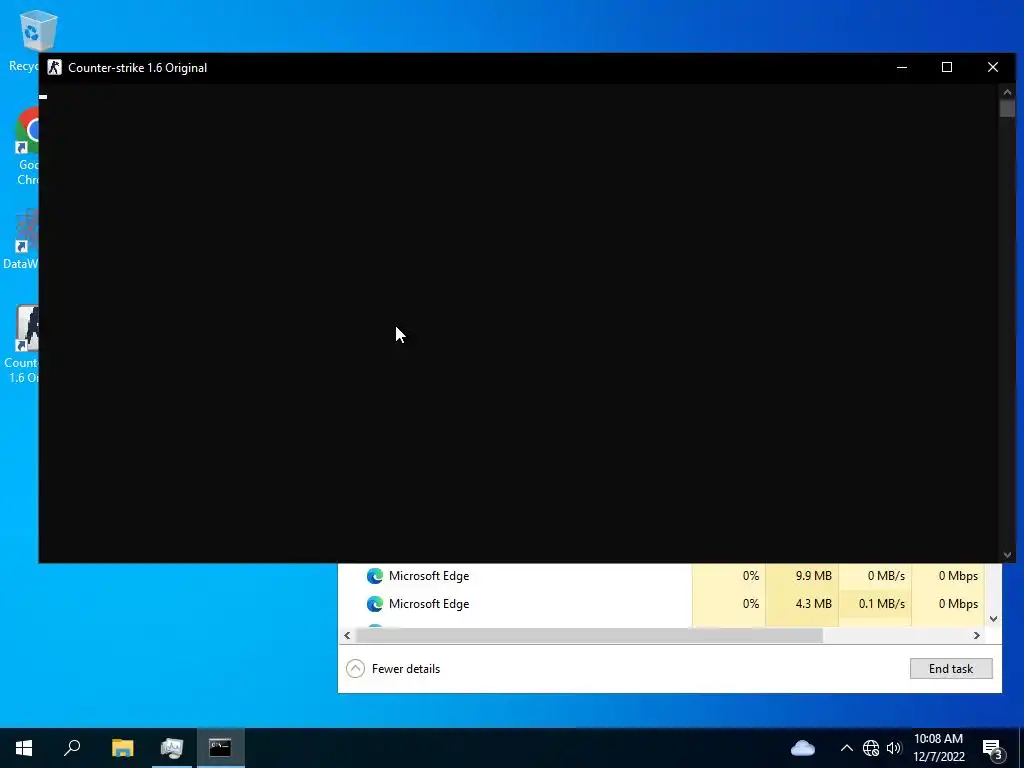Select Counter-strike 1.6 desktop shortcut

coord(22,344)
